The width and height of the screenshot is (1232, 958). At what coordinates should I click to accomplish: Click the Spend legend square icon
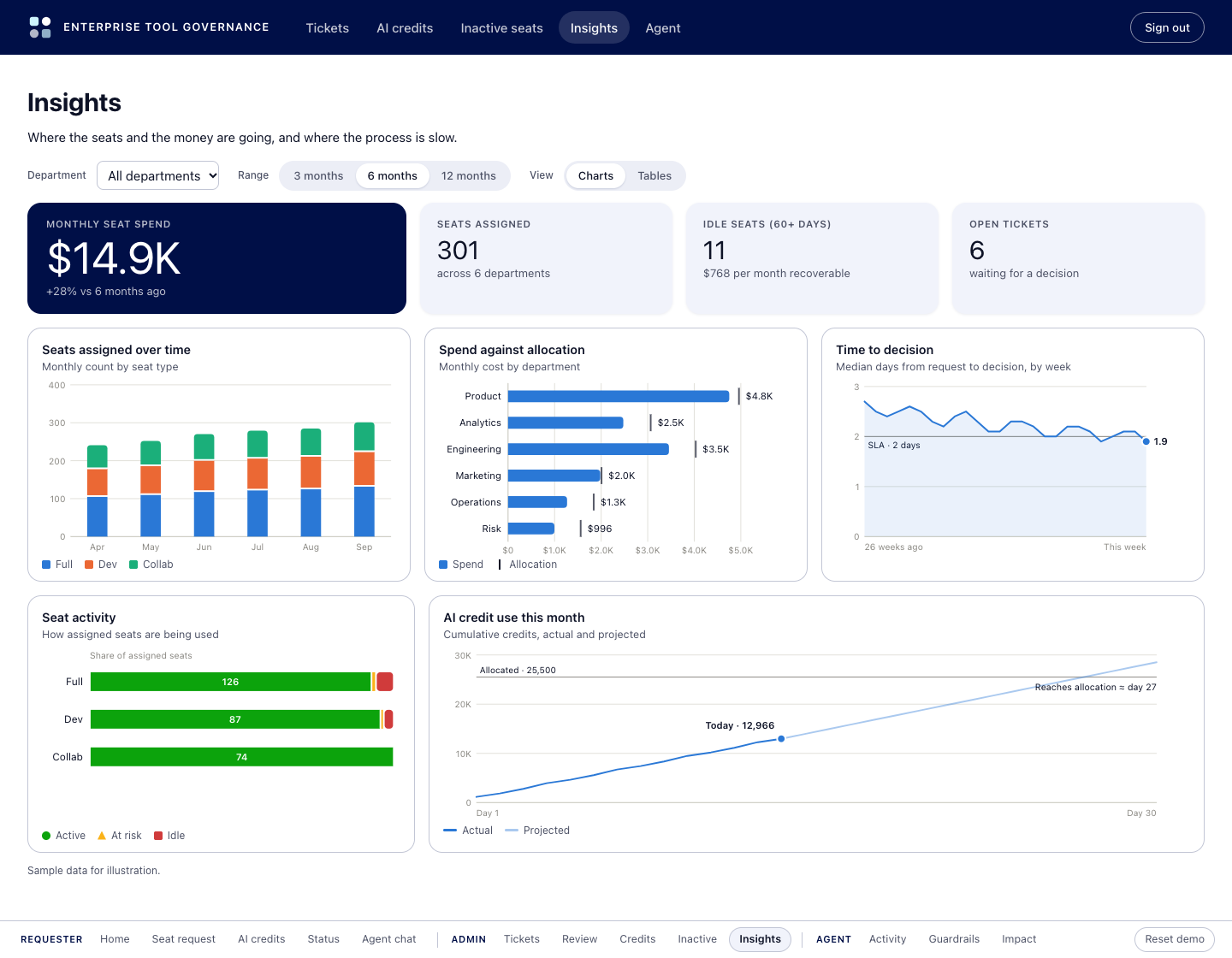click(443, 565)
